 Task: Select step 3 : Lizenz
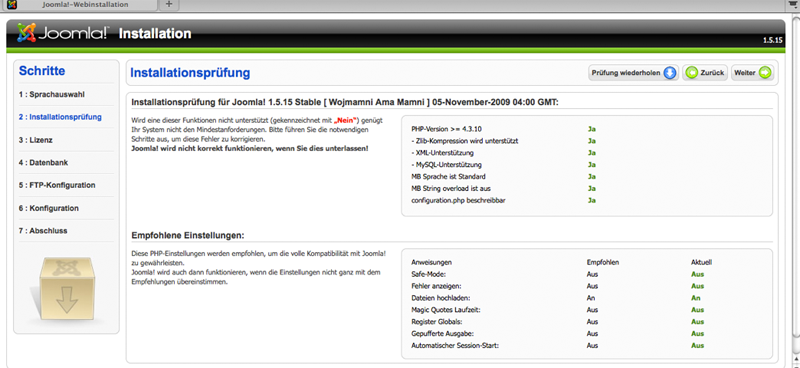click(36, 140)
